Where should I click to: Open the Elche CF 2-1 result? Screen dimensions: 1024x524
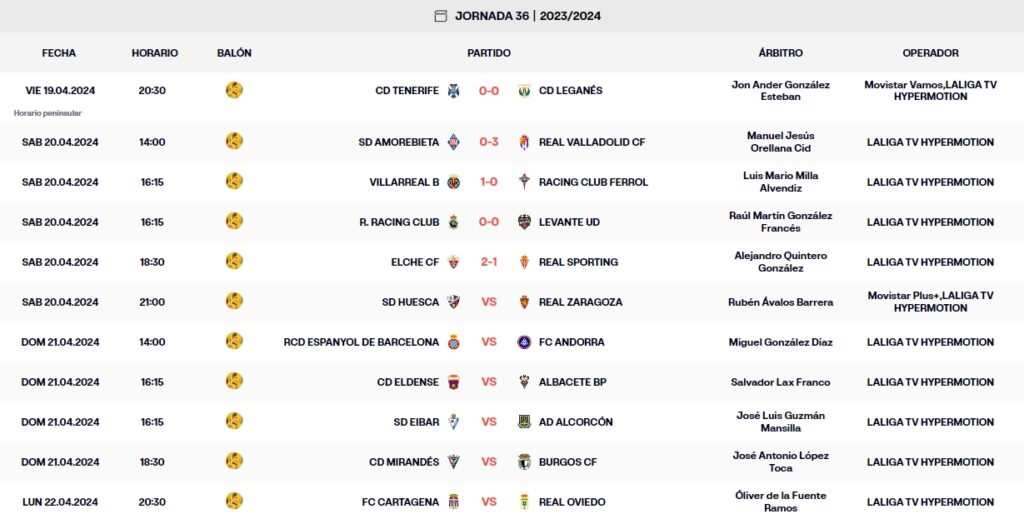click(489, 262)
